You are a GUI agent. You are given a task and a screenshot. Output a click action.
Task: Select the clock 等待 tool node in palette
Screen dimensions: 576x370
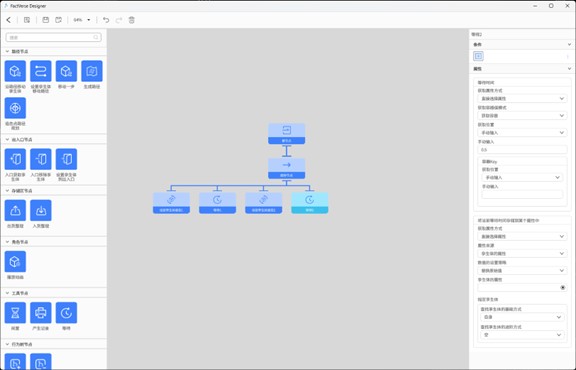[x=66, y=313]
